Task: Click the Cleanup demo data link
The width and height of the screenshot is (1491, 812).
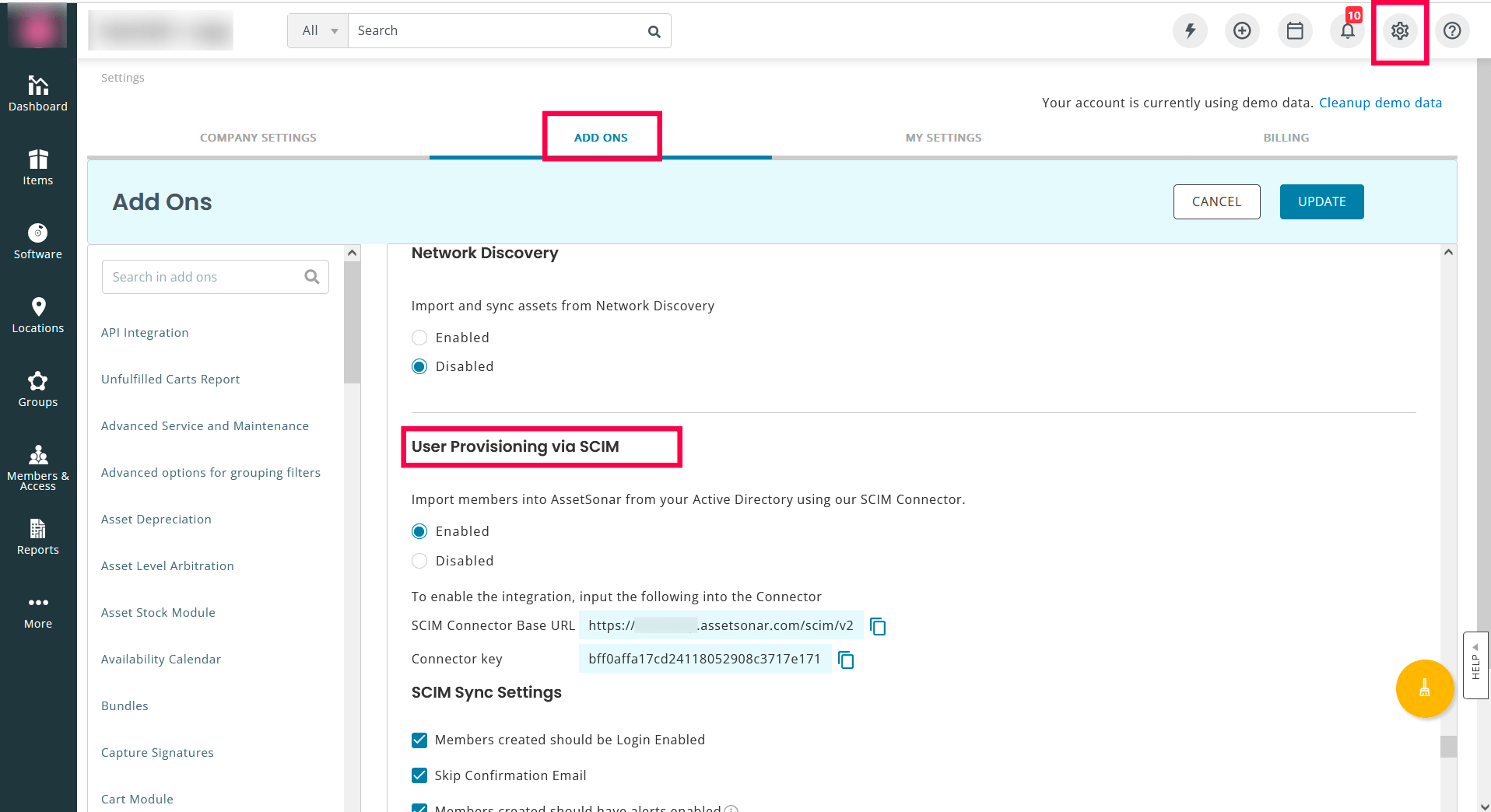Action: point(1380,103)
